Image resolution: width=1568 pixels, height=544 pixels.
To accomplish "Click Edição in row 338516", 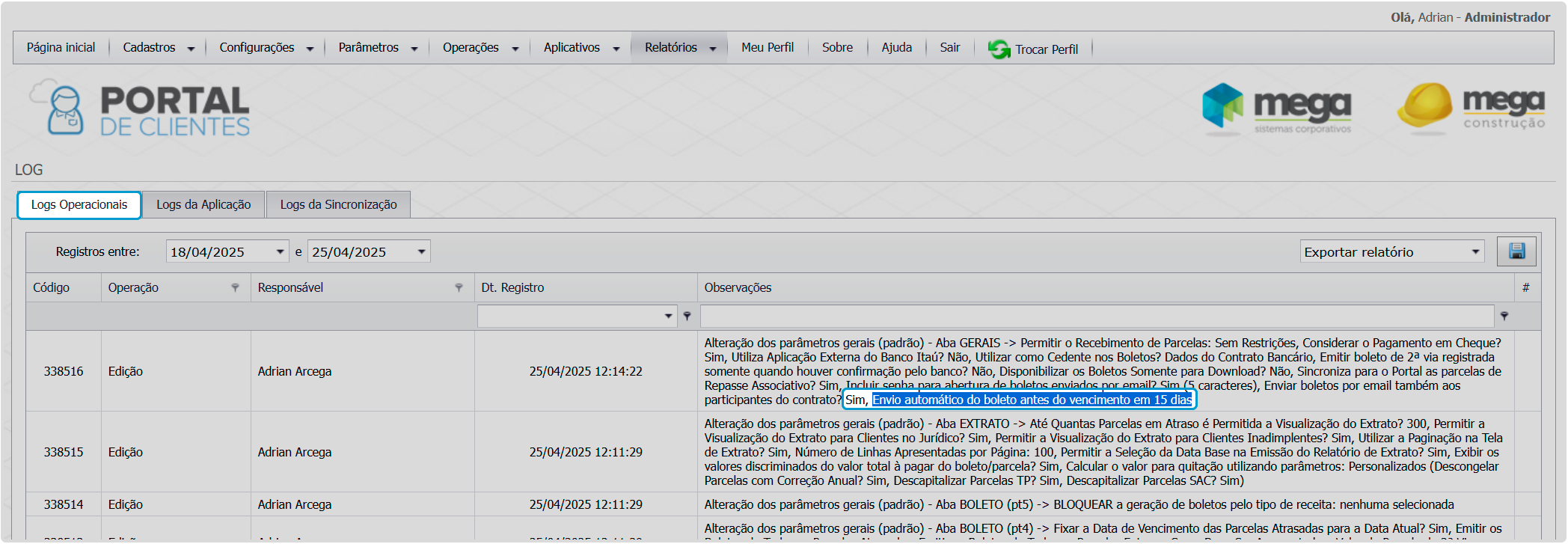I will (125, 371).
